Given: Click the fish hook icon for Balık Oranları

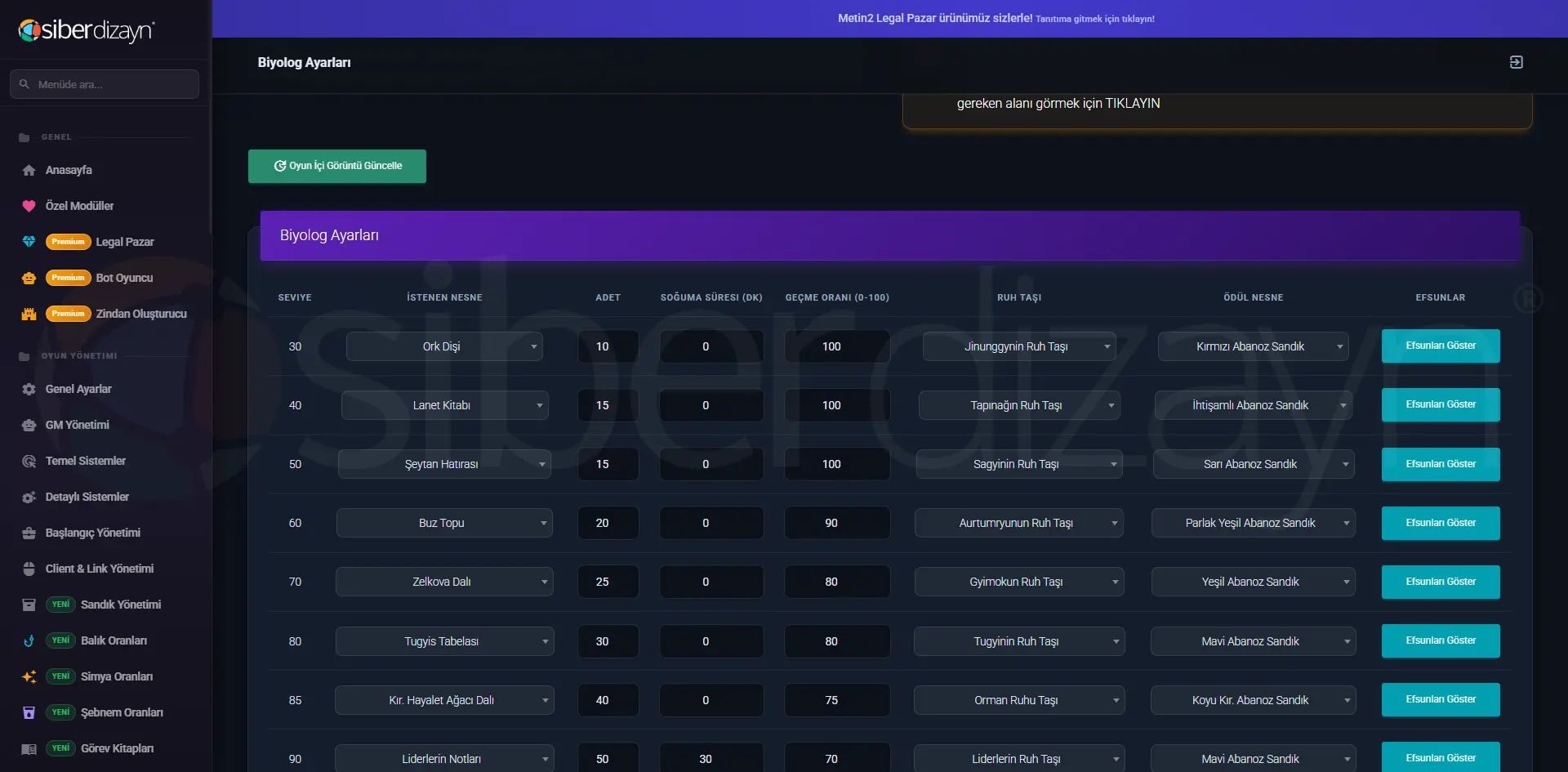Looking at the screenshot, I should [x=29, y=640].
